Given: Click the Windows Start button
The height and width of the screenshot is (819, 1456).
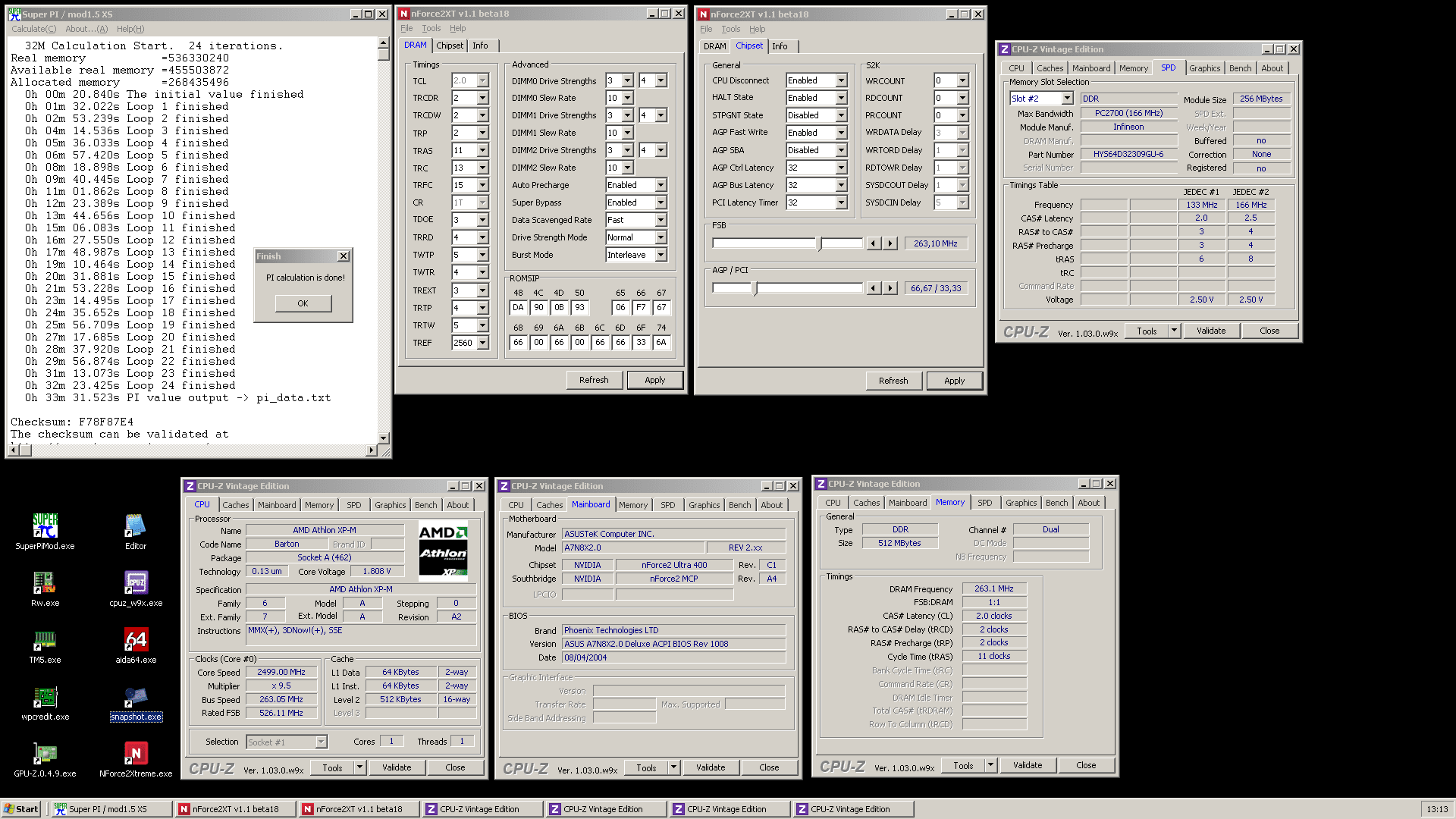Looking at the screenshot, I should coord(21,809).
